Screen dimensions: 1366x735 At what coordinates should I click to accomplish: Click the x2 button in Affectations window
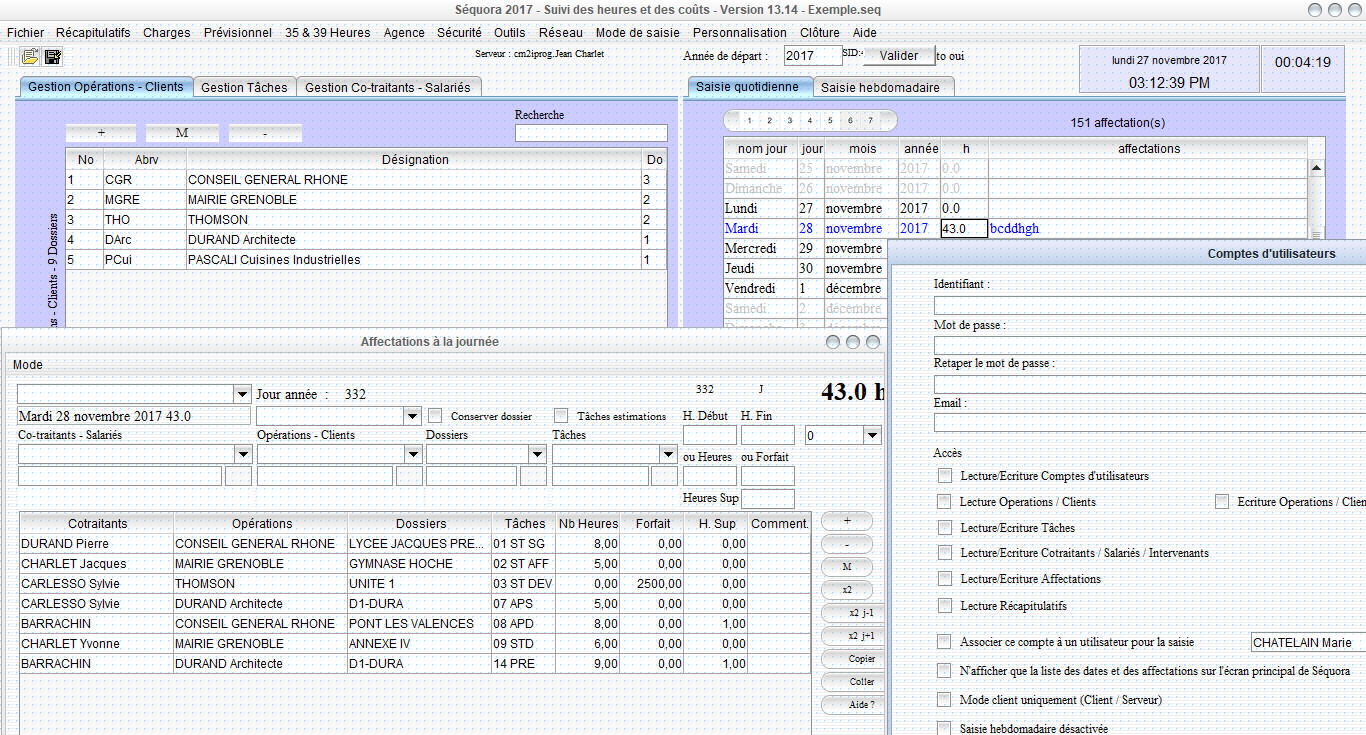(847, 589)
